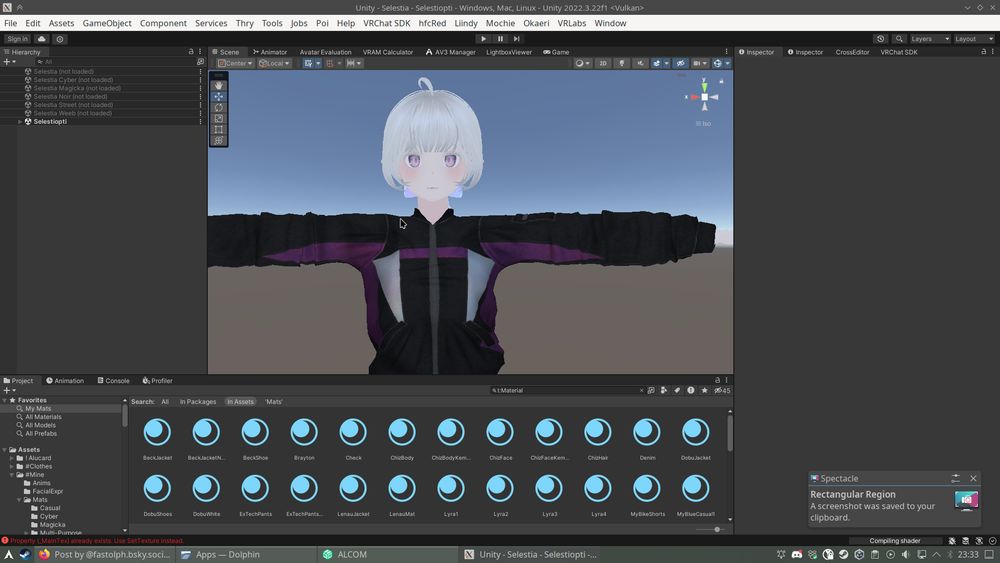This screenshot has height=563, width=1000.
Task: Toggle scene audio
Action: click(x=640, y=63)
